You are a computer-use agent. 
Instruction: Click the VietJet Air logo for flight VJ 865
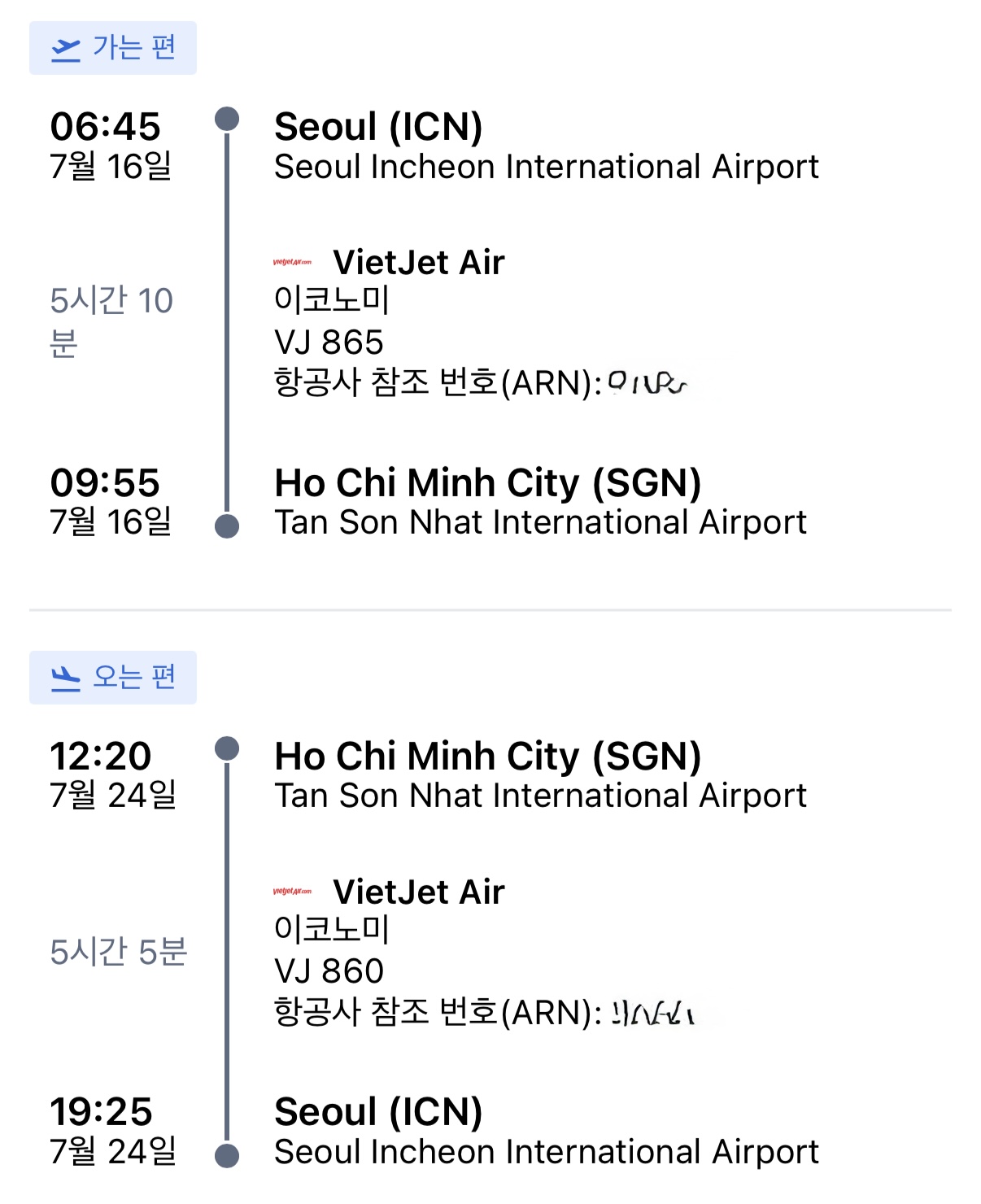pyautogui.click(x=292, y=262)
